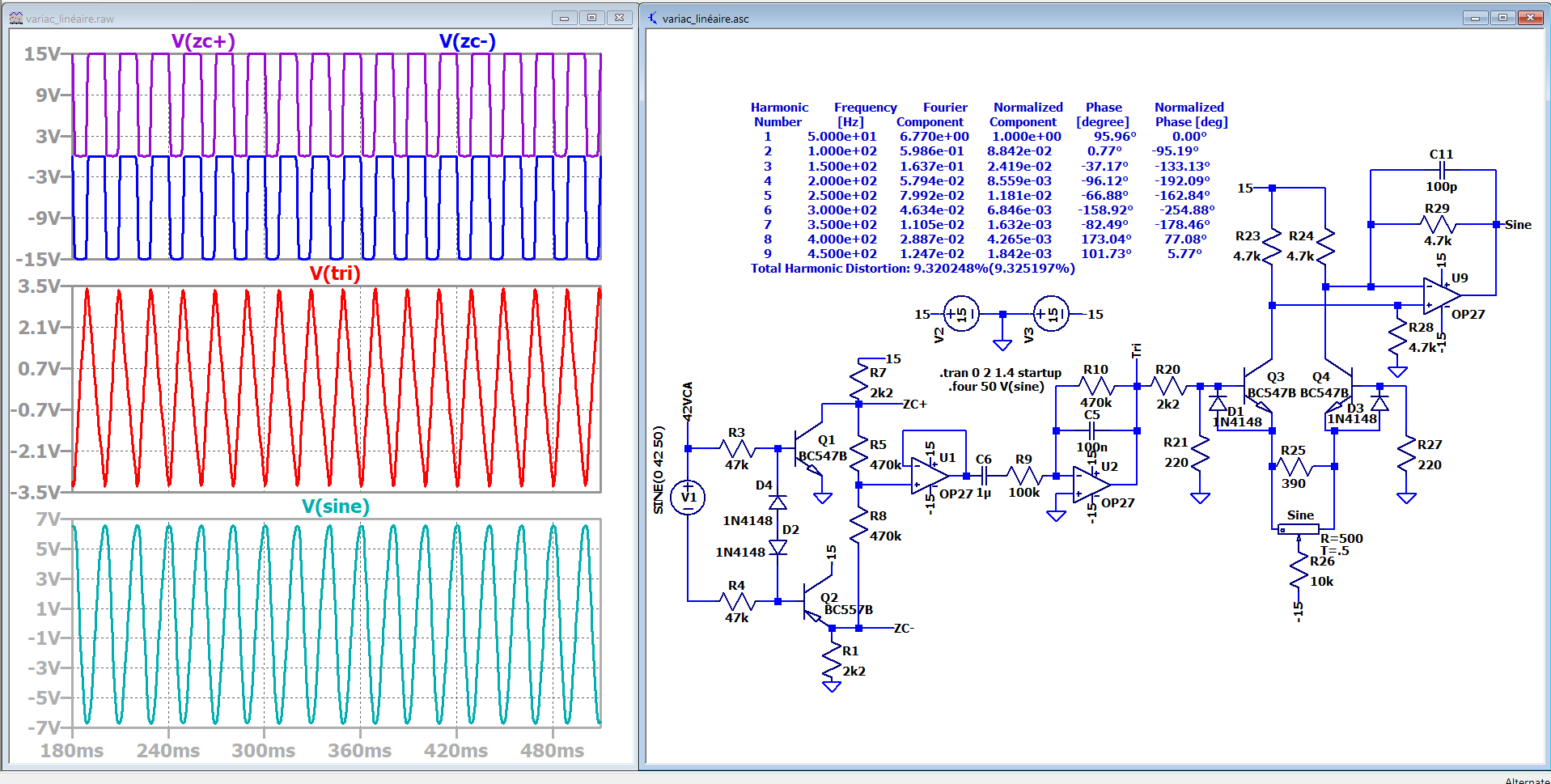This screenshot has height=784, width=1551.
Task: Click transistor Q2 BC557B symbol
Action: pos(817,602)
